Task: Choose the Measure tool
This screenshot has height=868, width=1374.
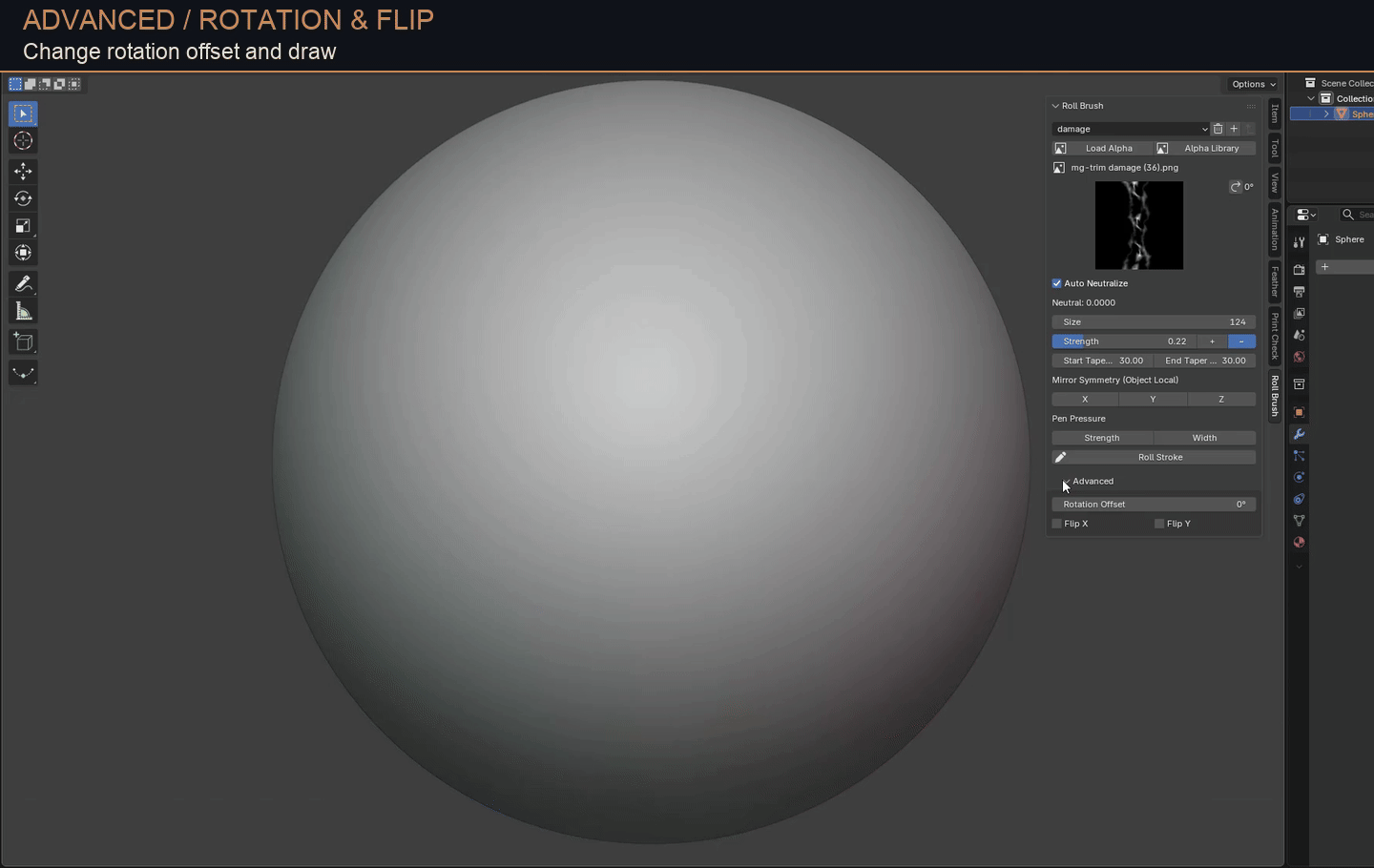Action: (23, 311)
